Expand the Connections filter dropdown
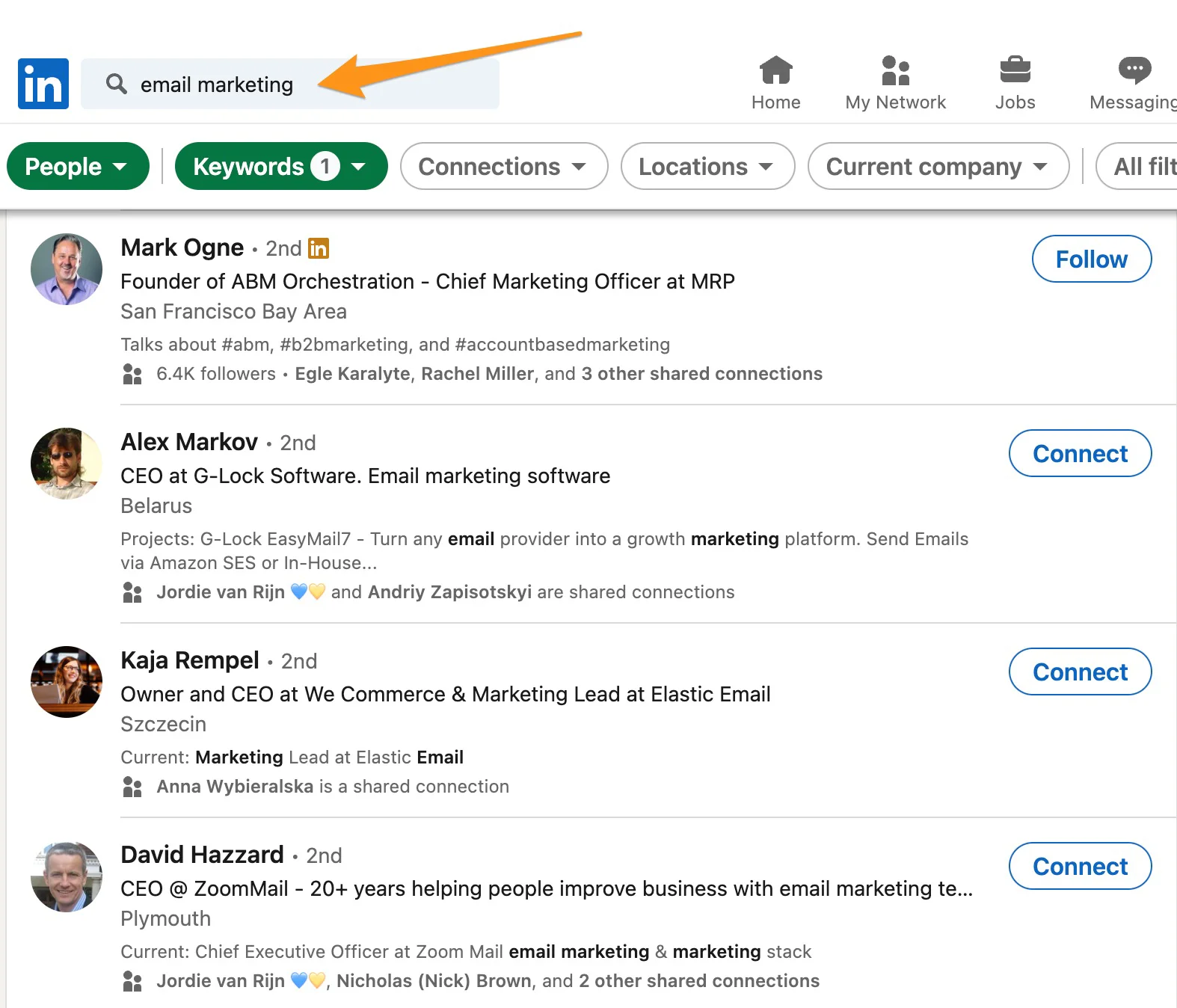The width and height of the screenshot is (1177, 1008). [503, 166]
